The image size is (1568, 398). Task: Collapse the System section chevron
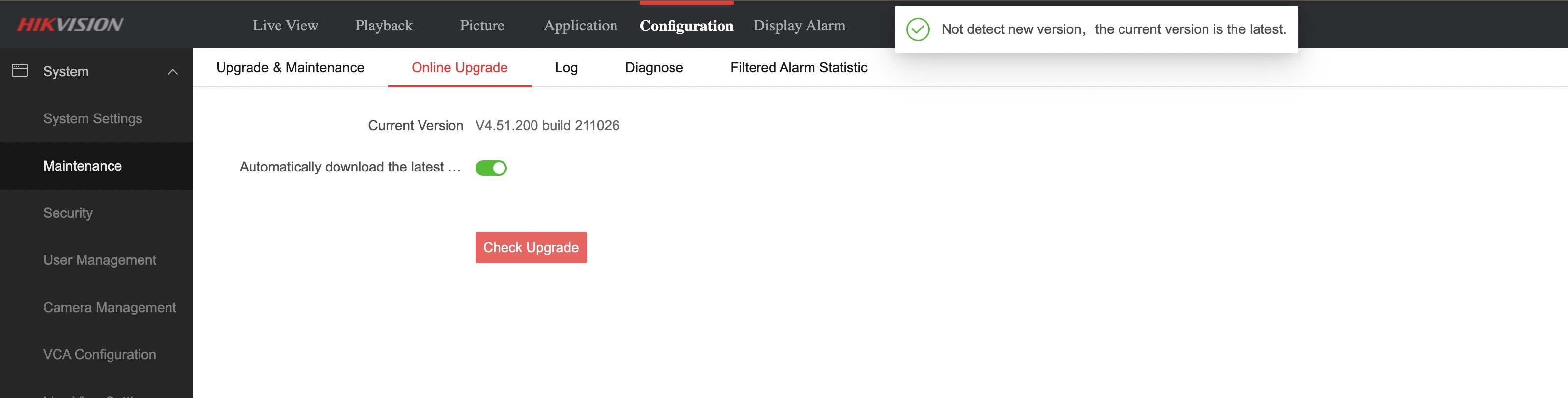pos(173,72)
